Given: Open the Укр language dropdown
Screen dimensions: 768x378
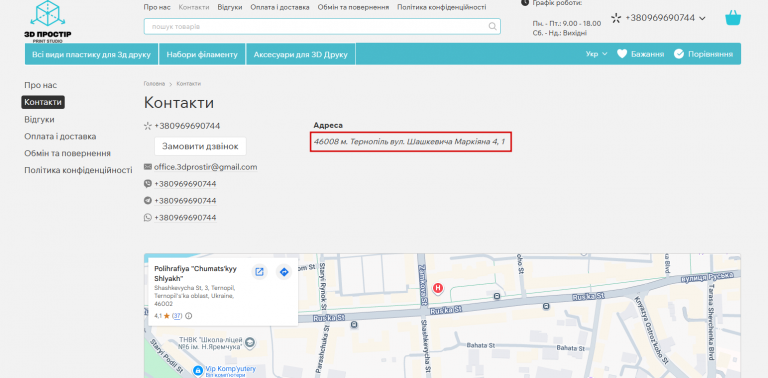Looking at the screenshot, I should [x=596, y=54].
